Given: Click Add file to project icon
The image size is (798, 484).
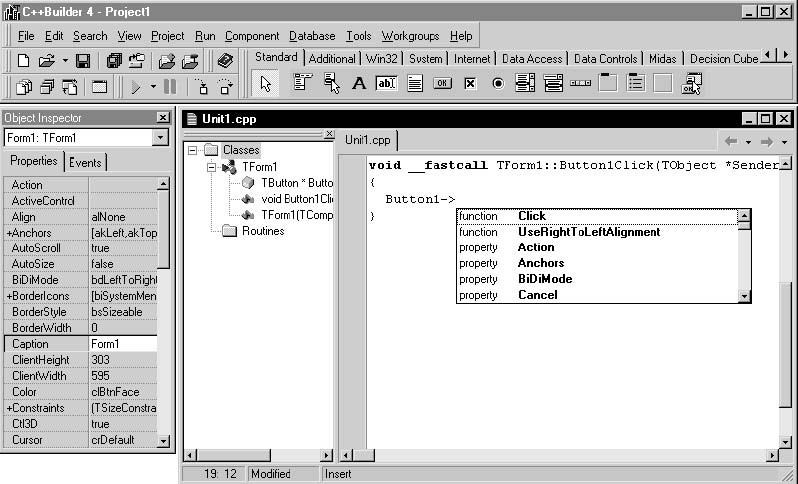Looking at the screenshot, I should coord(166,61).
